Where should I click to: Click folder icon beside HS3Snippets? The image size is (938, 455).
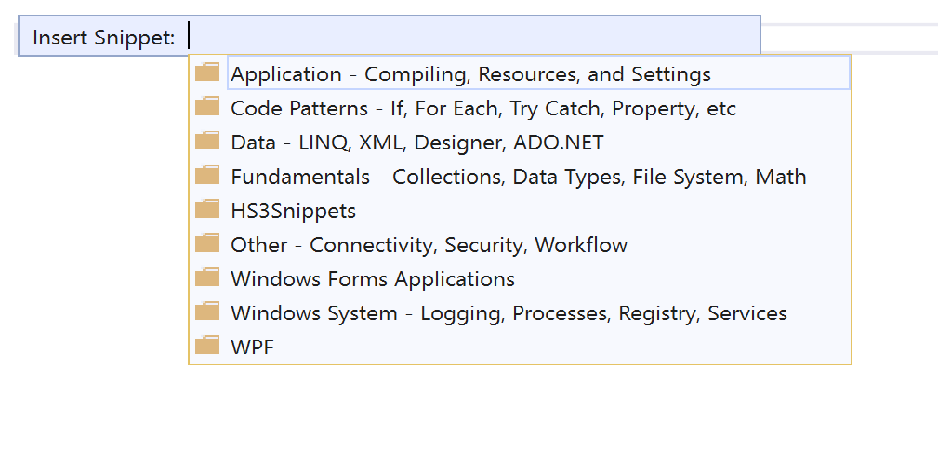(207, 209)
